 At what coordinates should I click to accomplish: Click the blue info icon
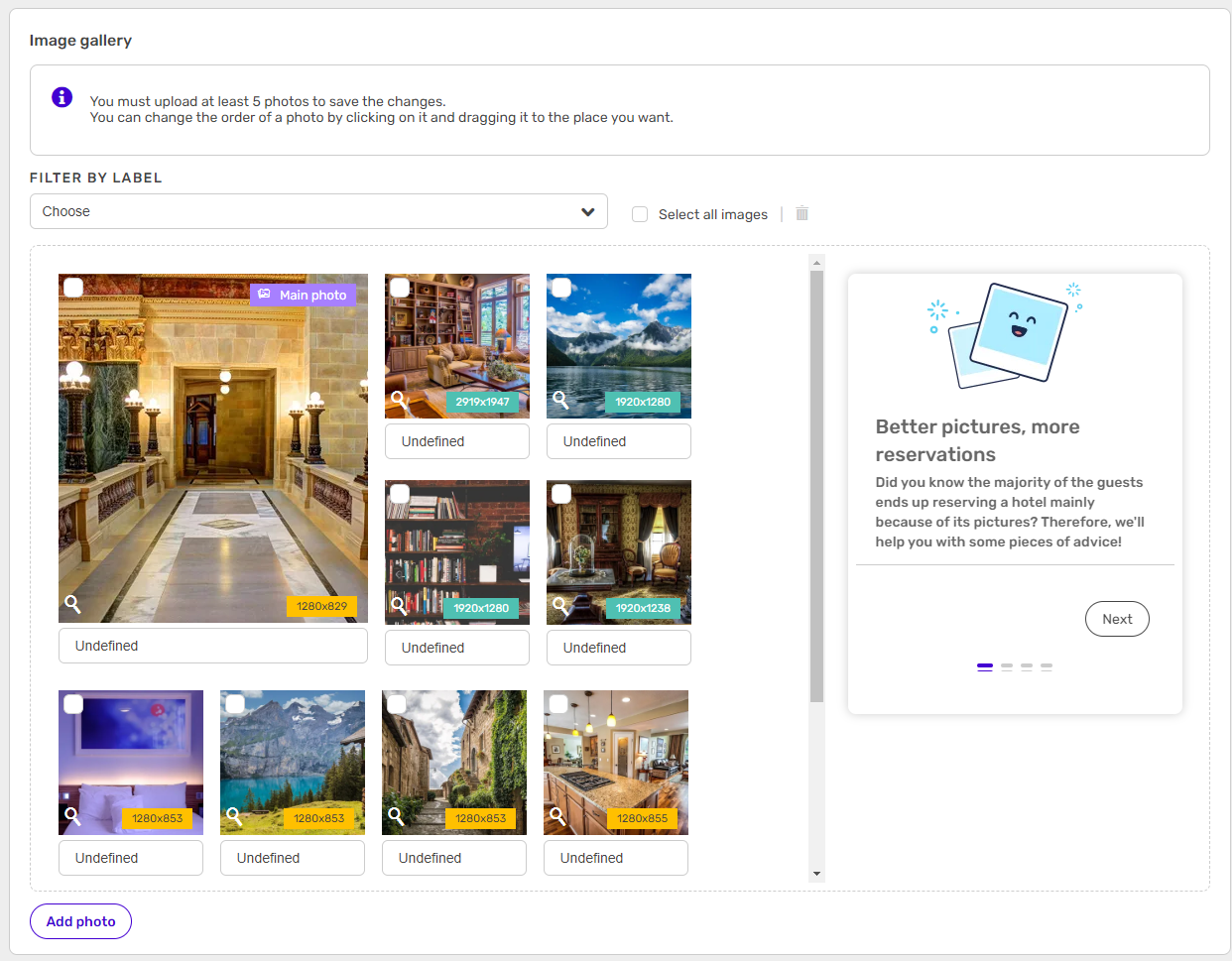(x=62, y=97)
